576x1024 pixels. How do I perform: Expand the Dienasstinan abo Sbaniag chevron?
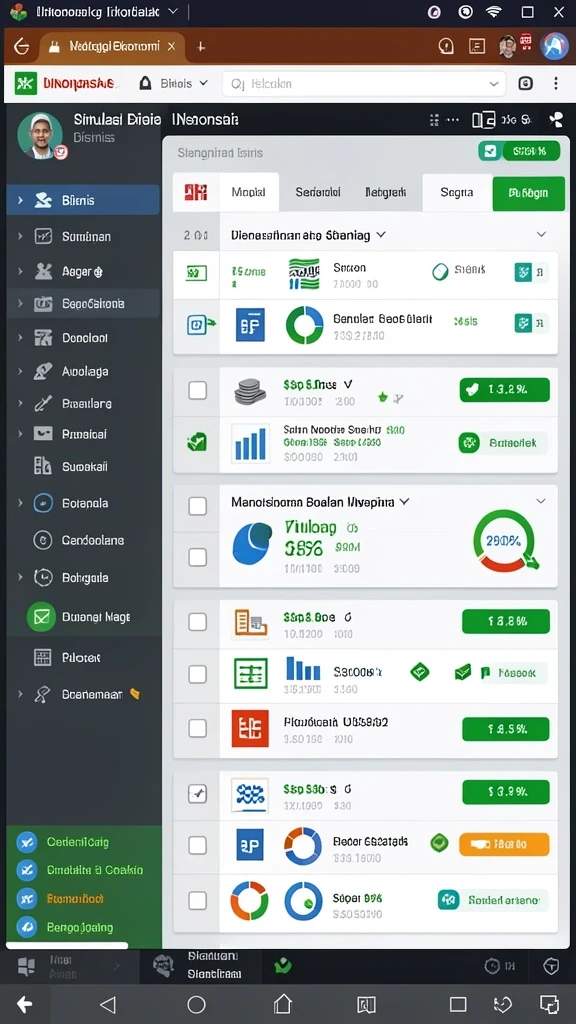381,234
